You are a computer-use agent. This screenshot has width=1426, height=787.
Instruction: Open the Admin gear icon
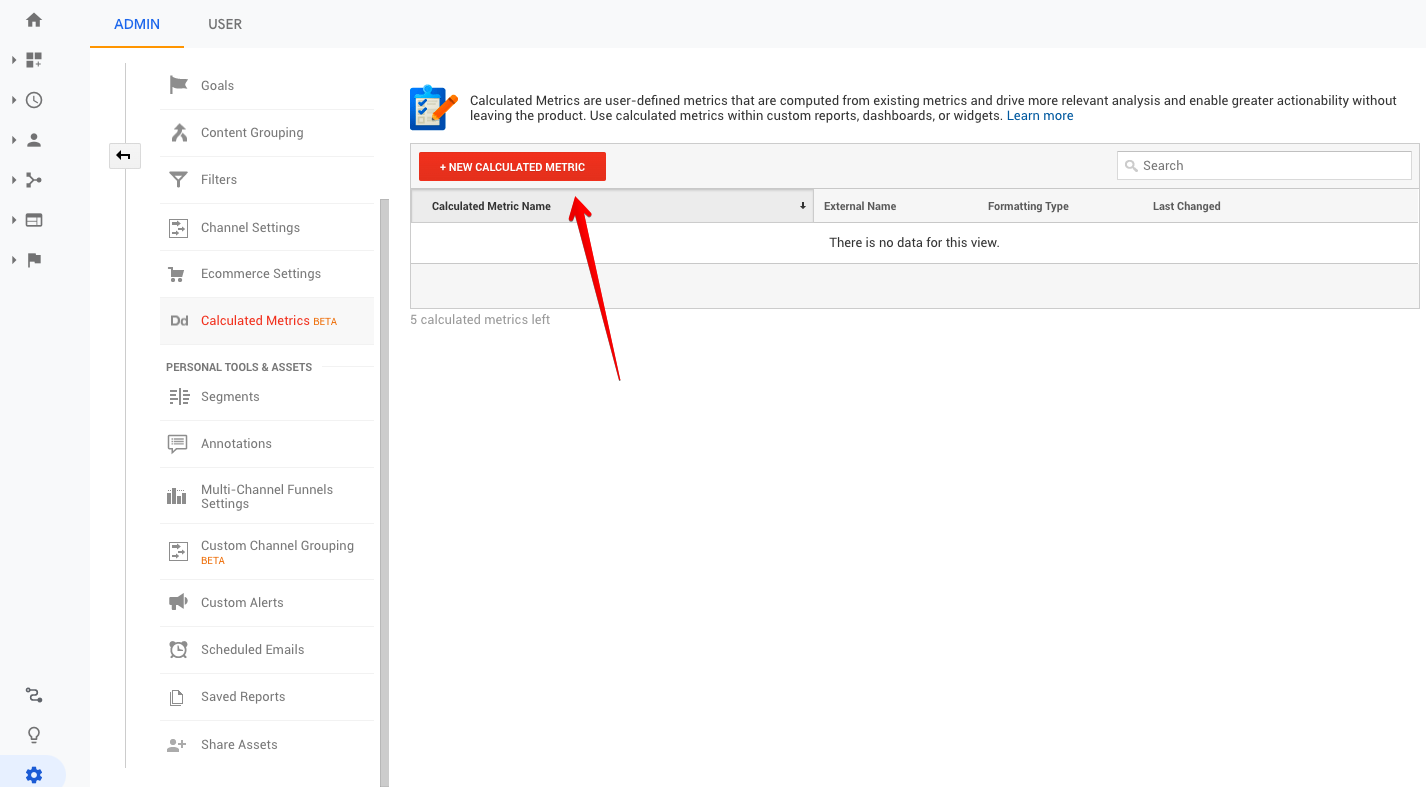[34, 775]
